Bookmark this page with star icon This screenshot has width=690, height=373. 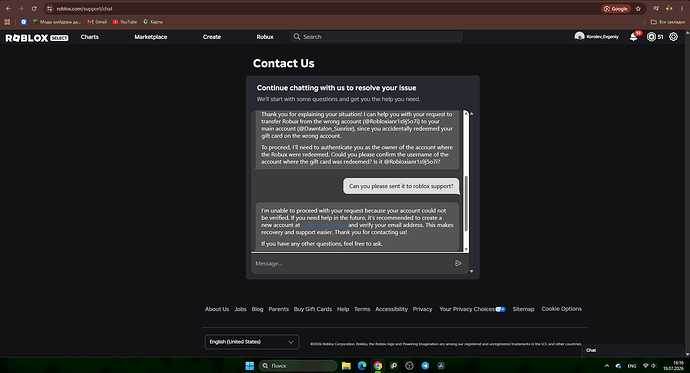(x=638, y=8)
